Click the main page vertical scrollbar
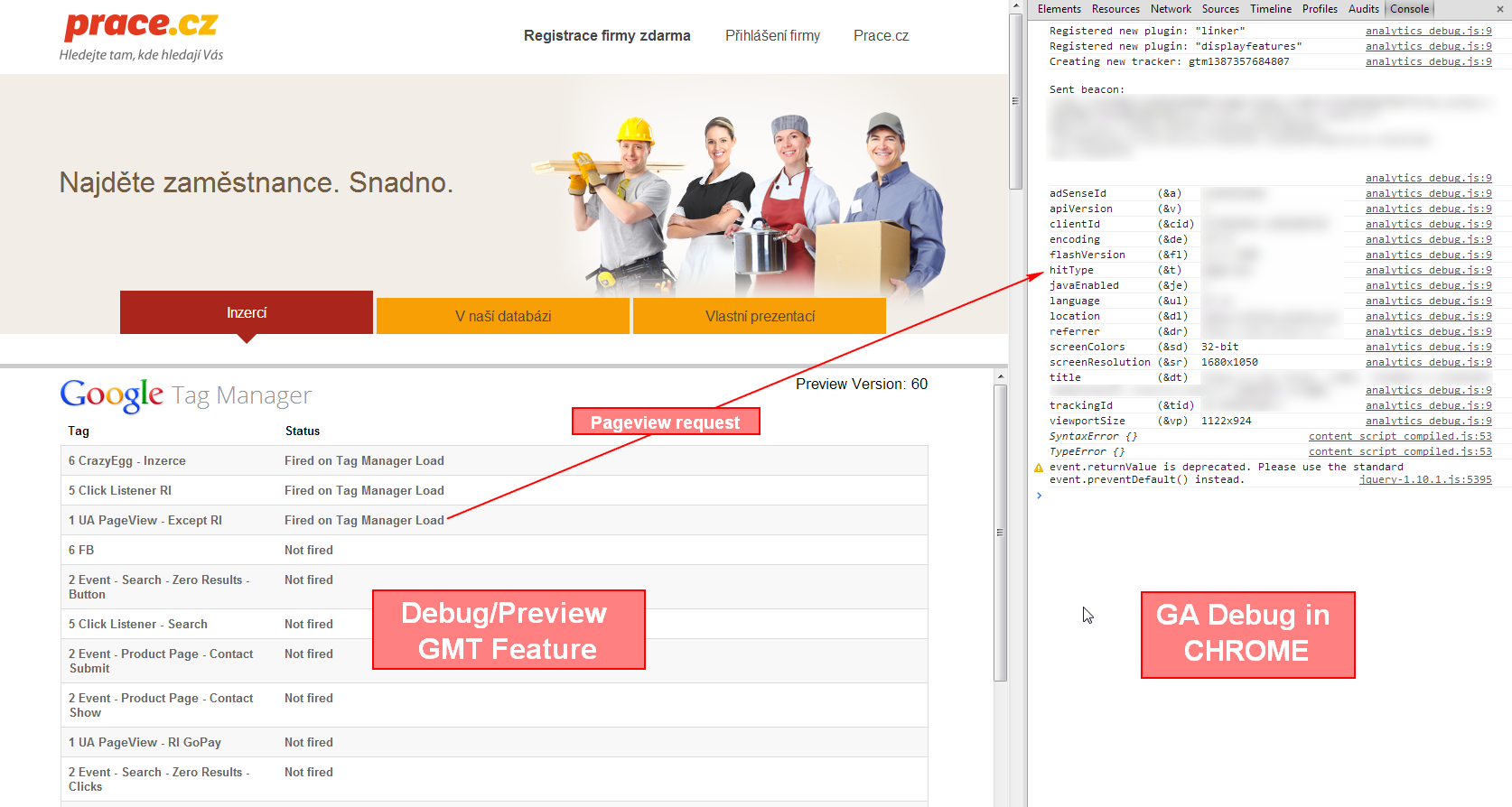The width and height of the screenshot is (1512, 807). click(1016, 99)
